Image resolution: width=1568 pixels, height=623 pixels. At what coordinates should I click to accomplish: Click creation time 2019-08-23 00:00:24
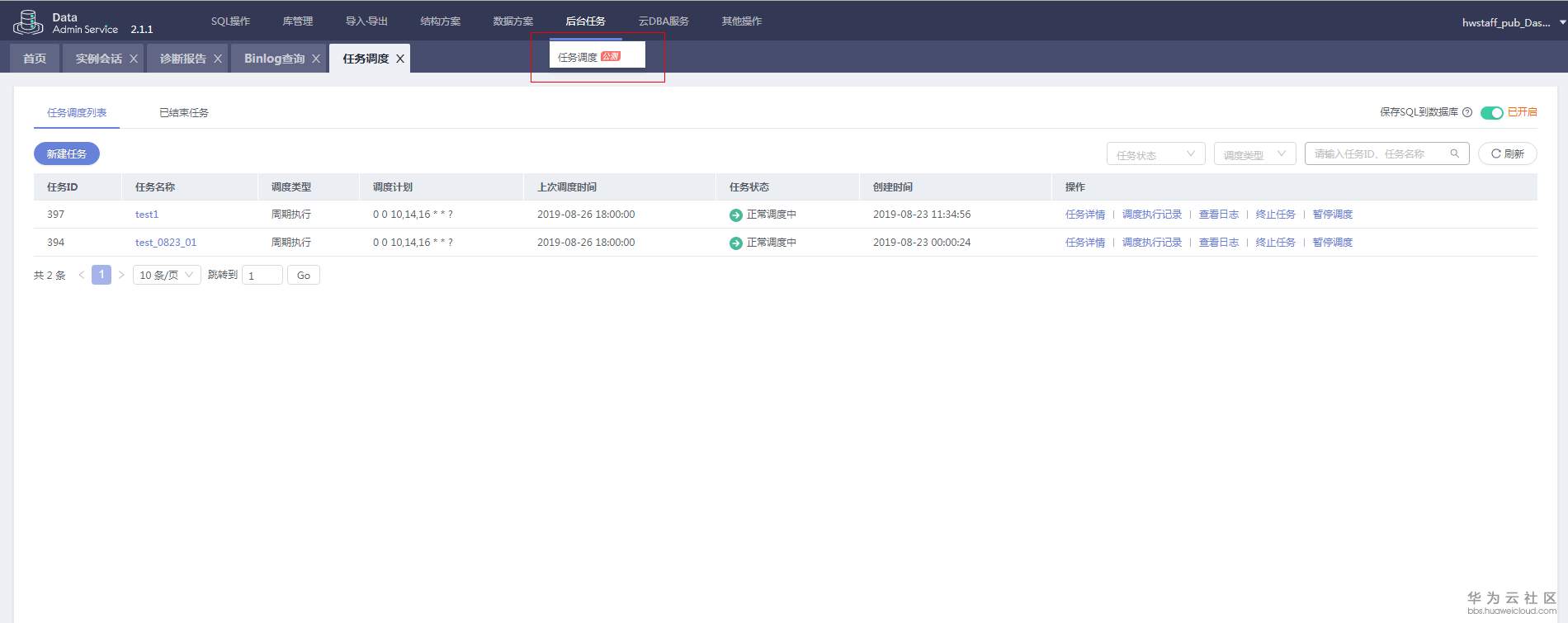922,243
